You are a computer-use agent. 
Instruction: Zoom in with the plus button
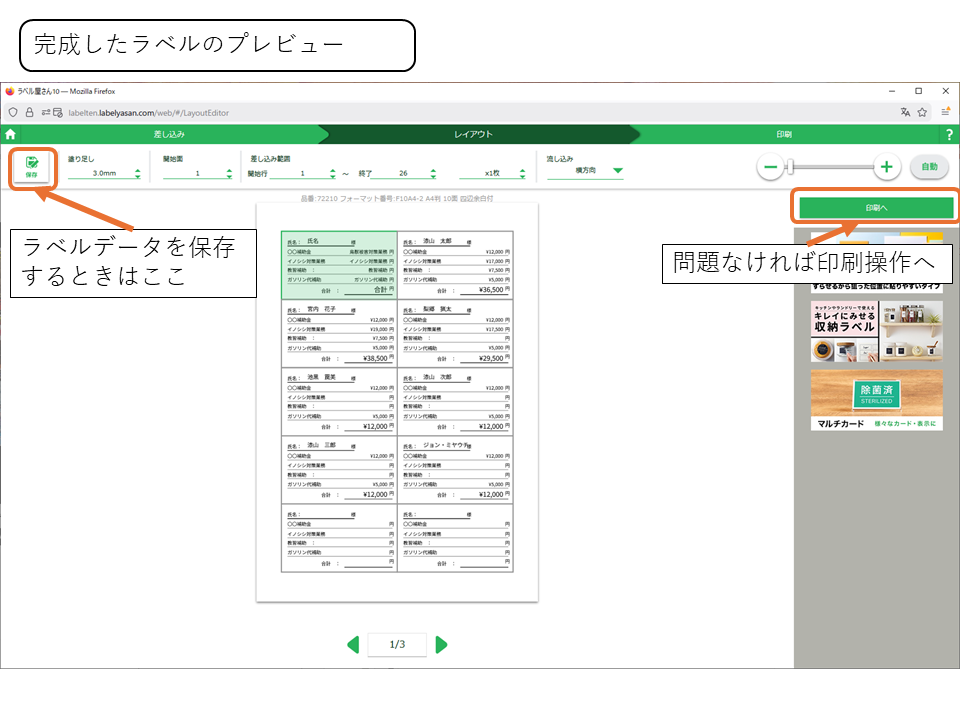tap(886, 167)
